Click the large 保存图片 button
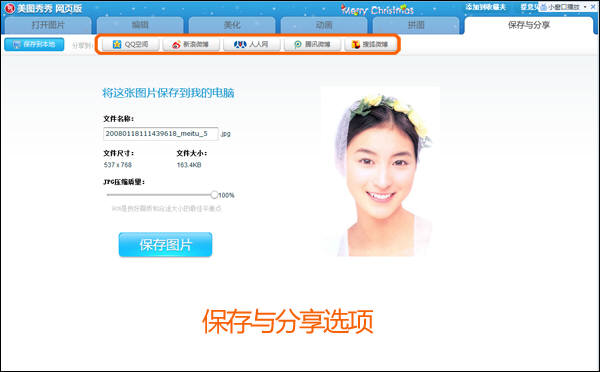The height and width of the screenshot is (372, 600). point(165,245)
